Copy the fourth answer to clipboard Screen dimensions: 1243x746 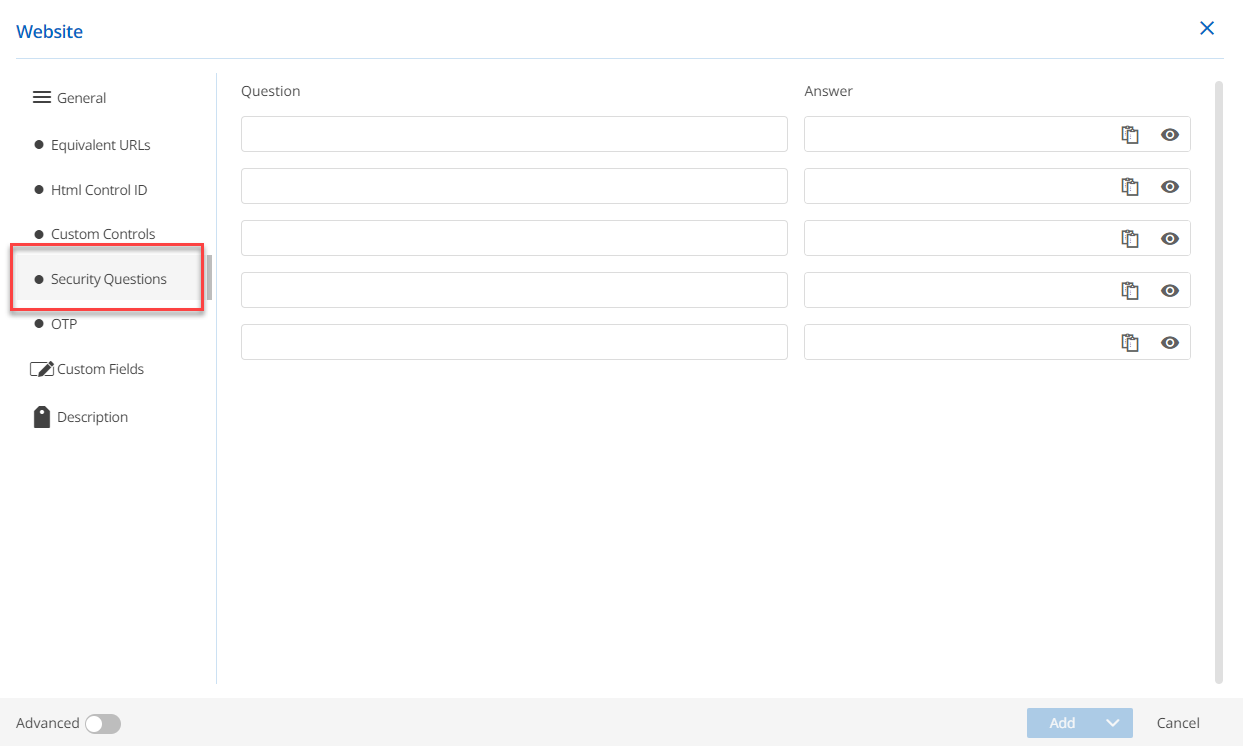pyautogui.click(x=1130, y=289)
